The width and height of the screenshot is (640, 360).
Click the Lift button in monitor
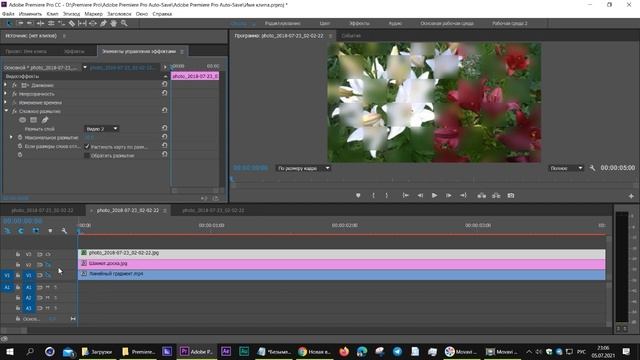[x=482, y=196]
